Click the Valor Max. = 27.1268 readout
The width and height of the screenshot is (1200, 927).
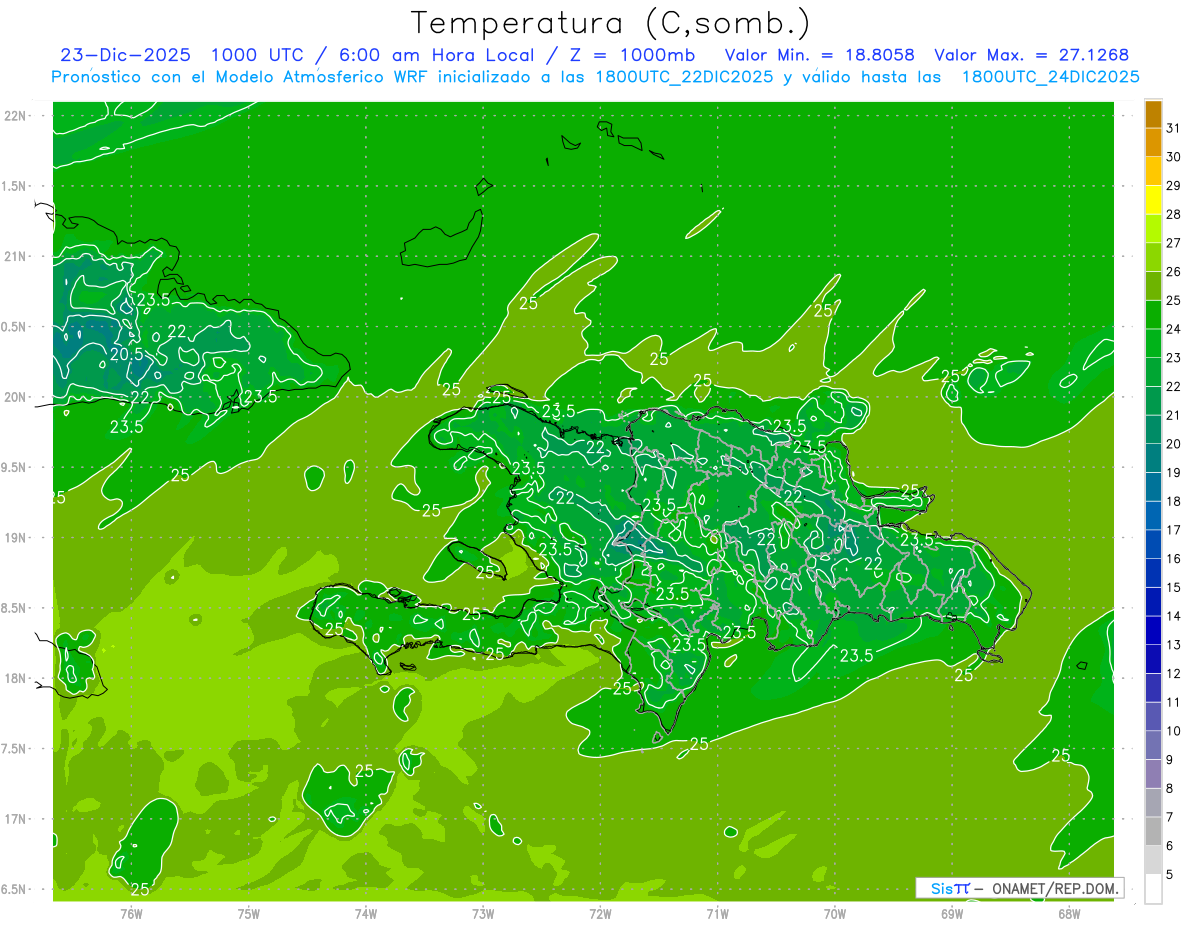click(x=1031, y=55)
